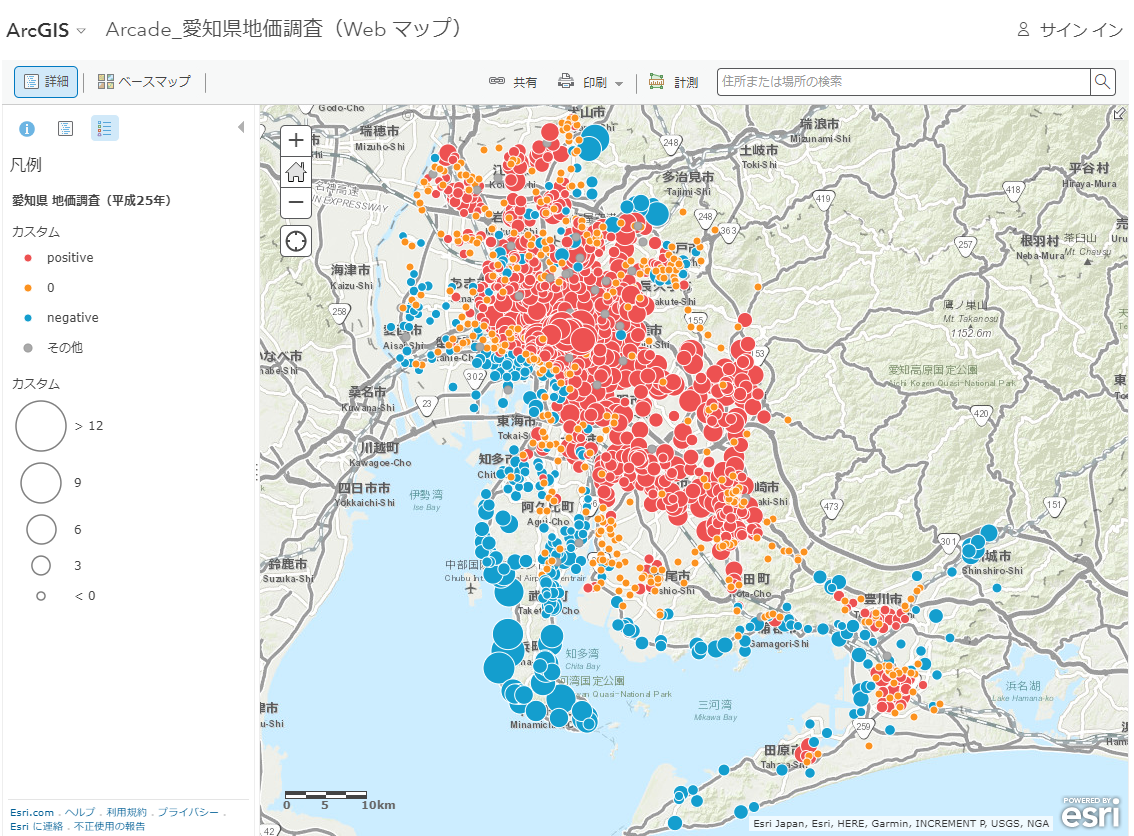Return map to default home extent
This screenshot has width=1134, height=836.
click(x=296, y=171)
